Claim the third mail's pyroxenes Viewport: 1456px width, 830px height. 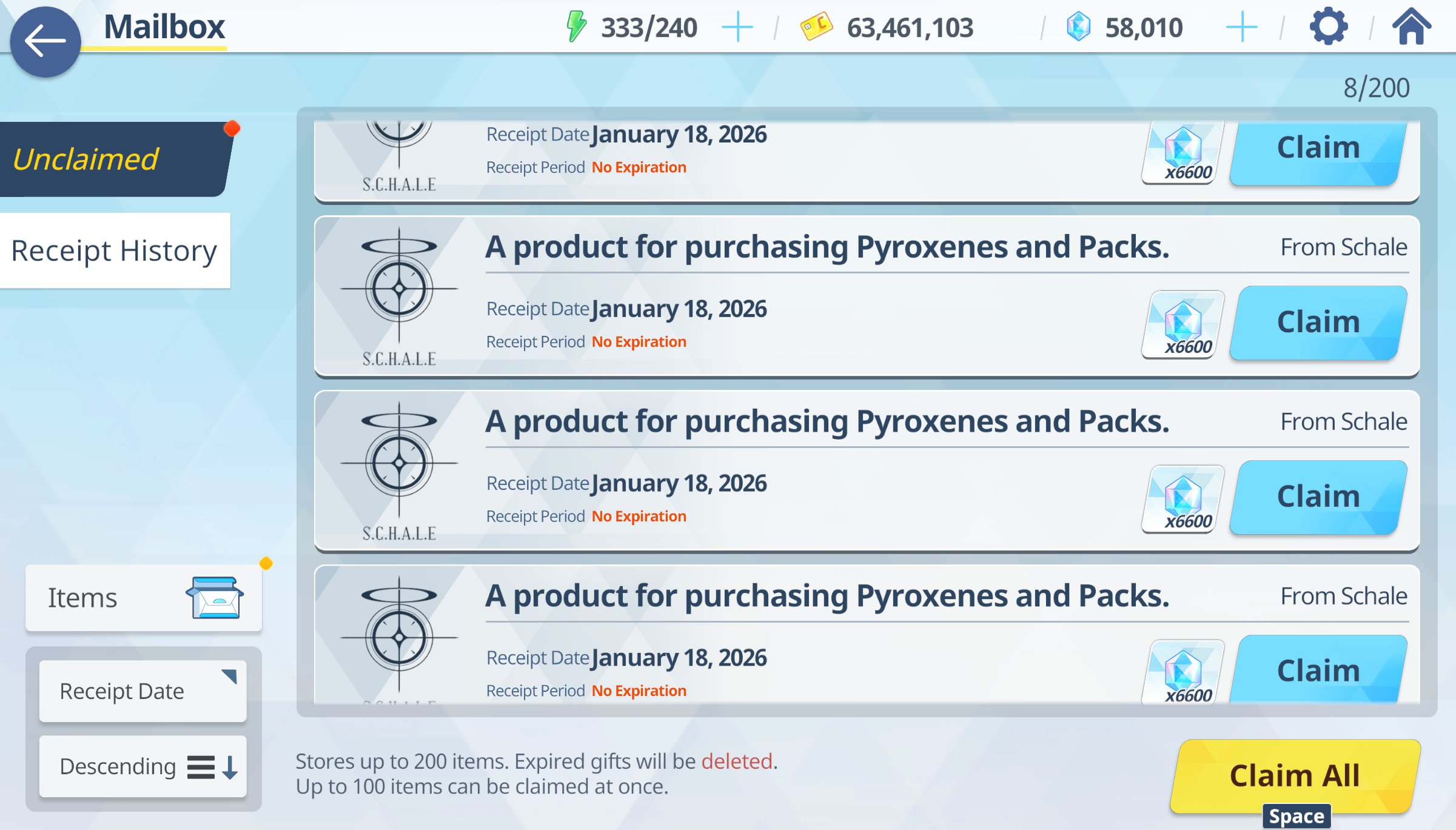pyautogui.click(x=1318, y=497)
